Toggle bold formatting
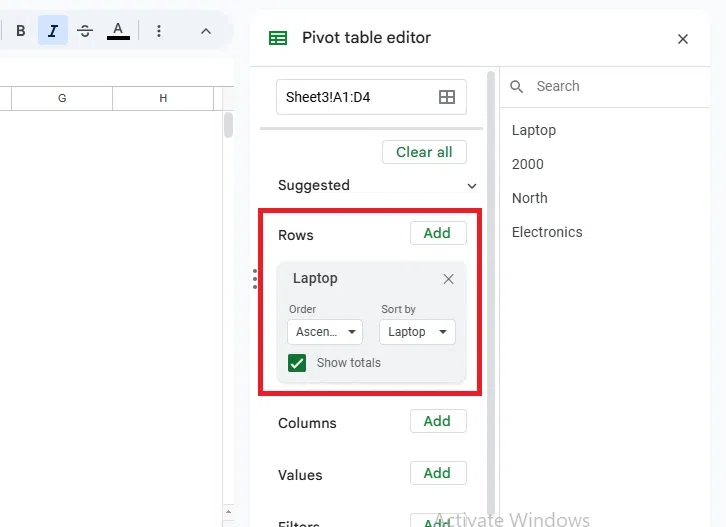 (x=20, y=31)
